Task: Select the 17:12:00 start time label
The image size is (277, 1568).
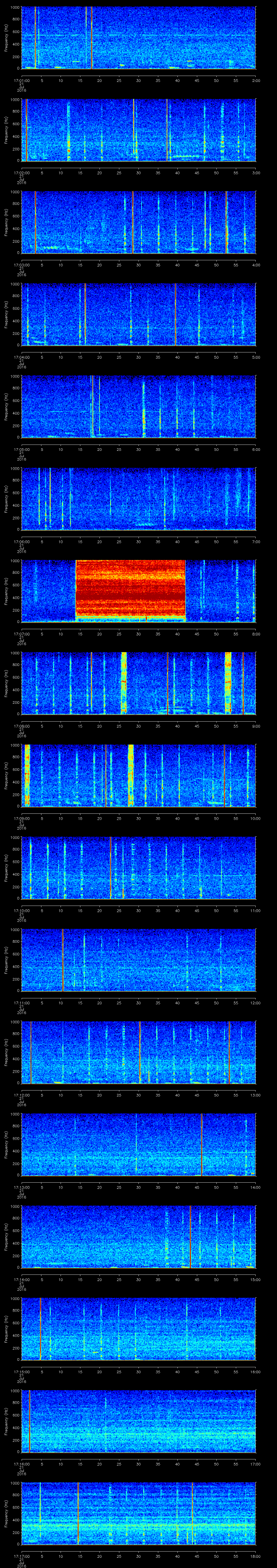Action: (21, 1095)
